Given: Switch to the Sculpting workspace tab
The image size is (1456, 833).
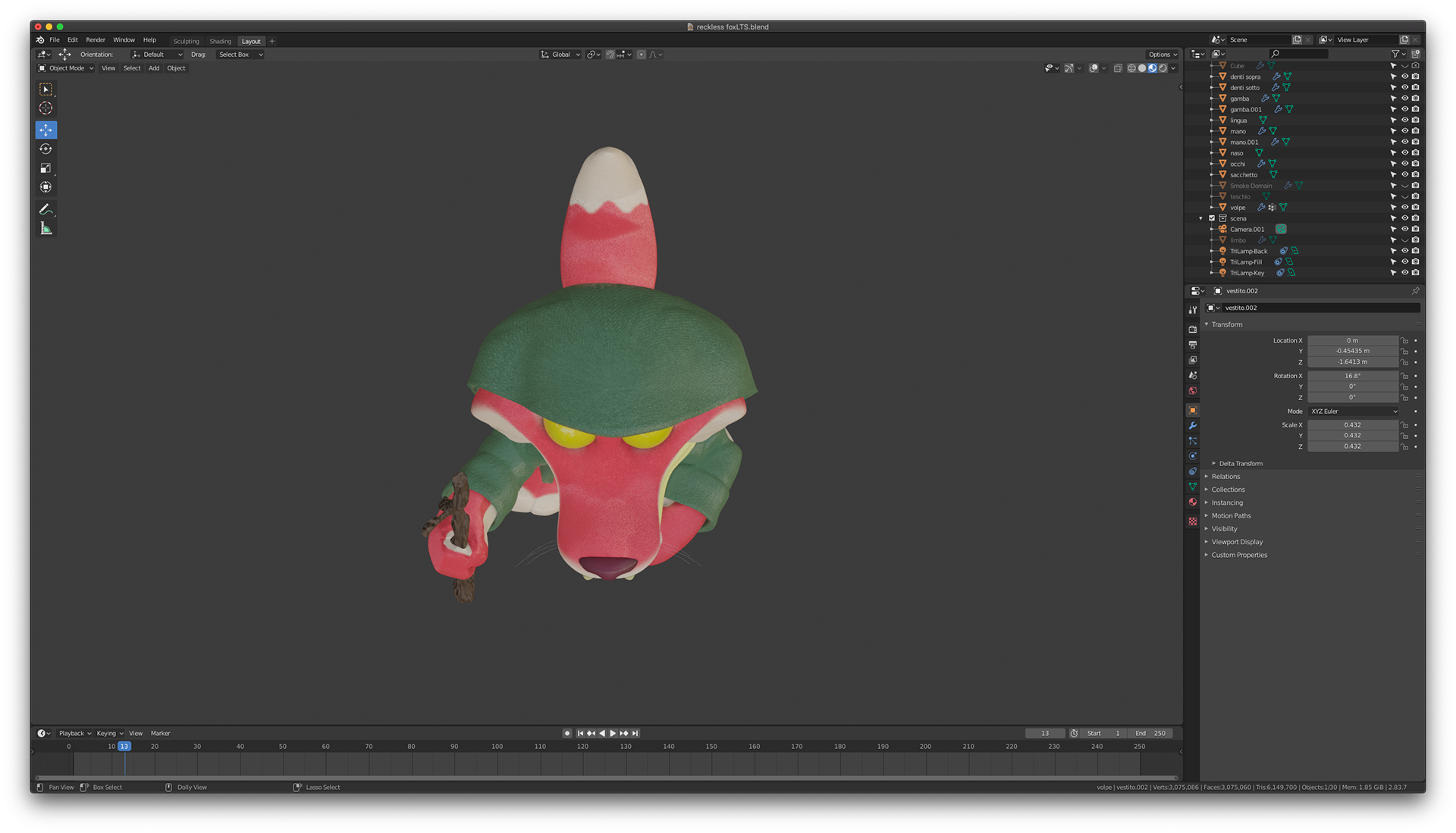Looking at the screenshot, I should (x=186, y=42).
